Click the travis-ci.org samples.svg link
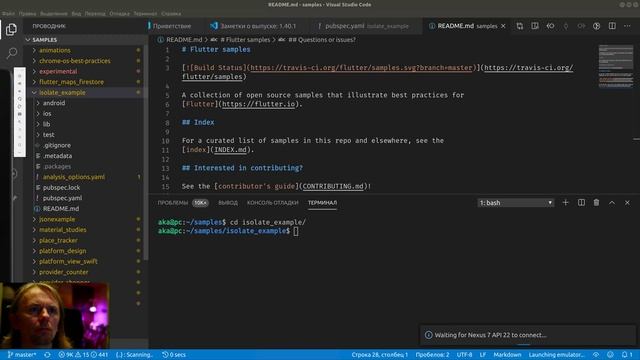640x360 pixels. [361, 68]
